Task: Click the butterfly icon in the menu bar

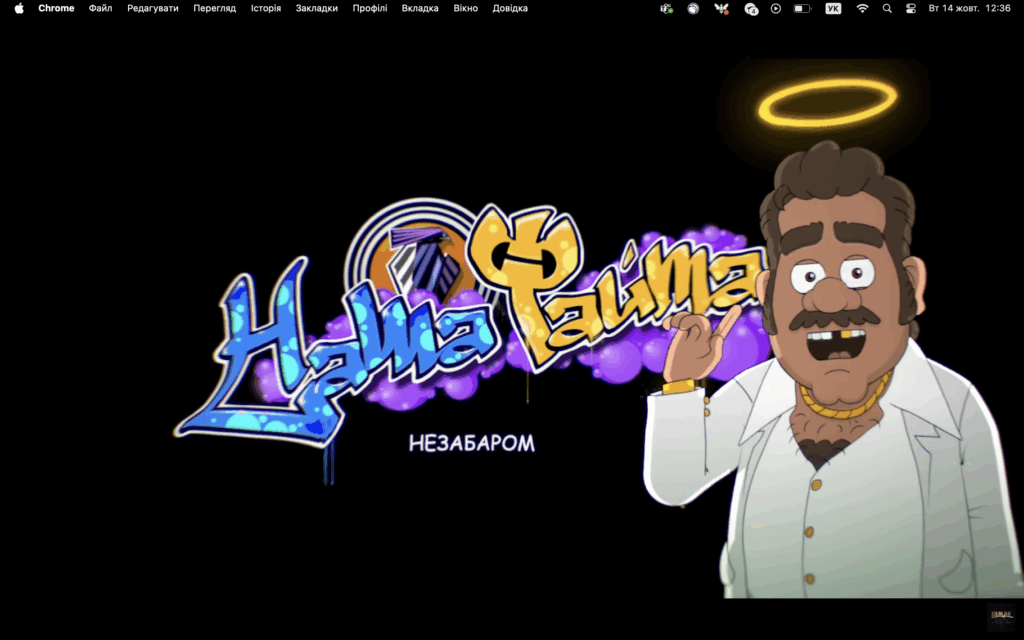Action: coord(722,8)
